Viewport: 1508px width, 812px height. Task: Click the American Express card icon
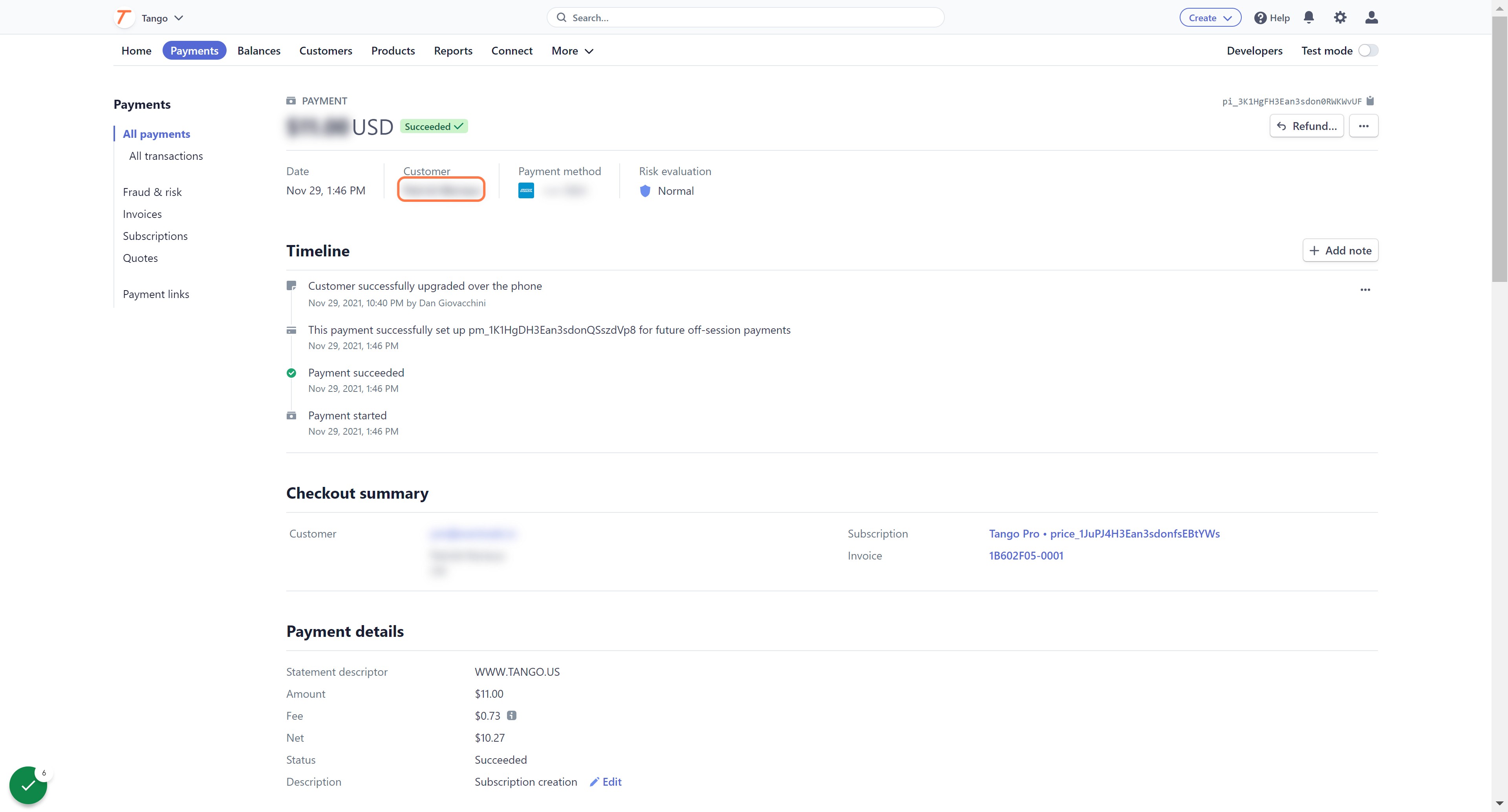point(526,191)
